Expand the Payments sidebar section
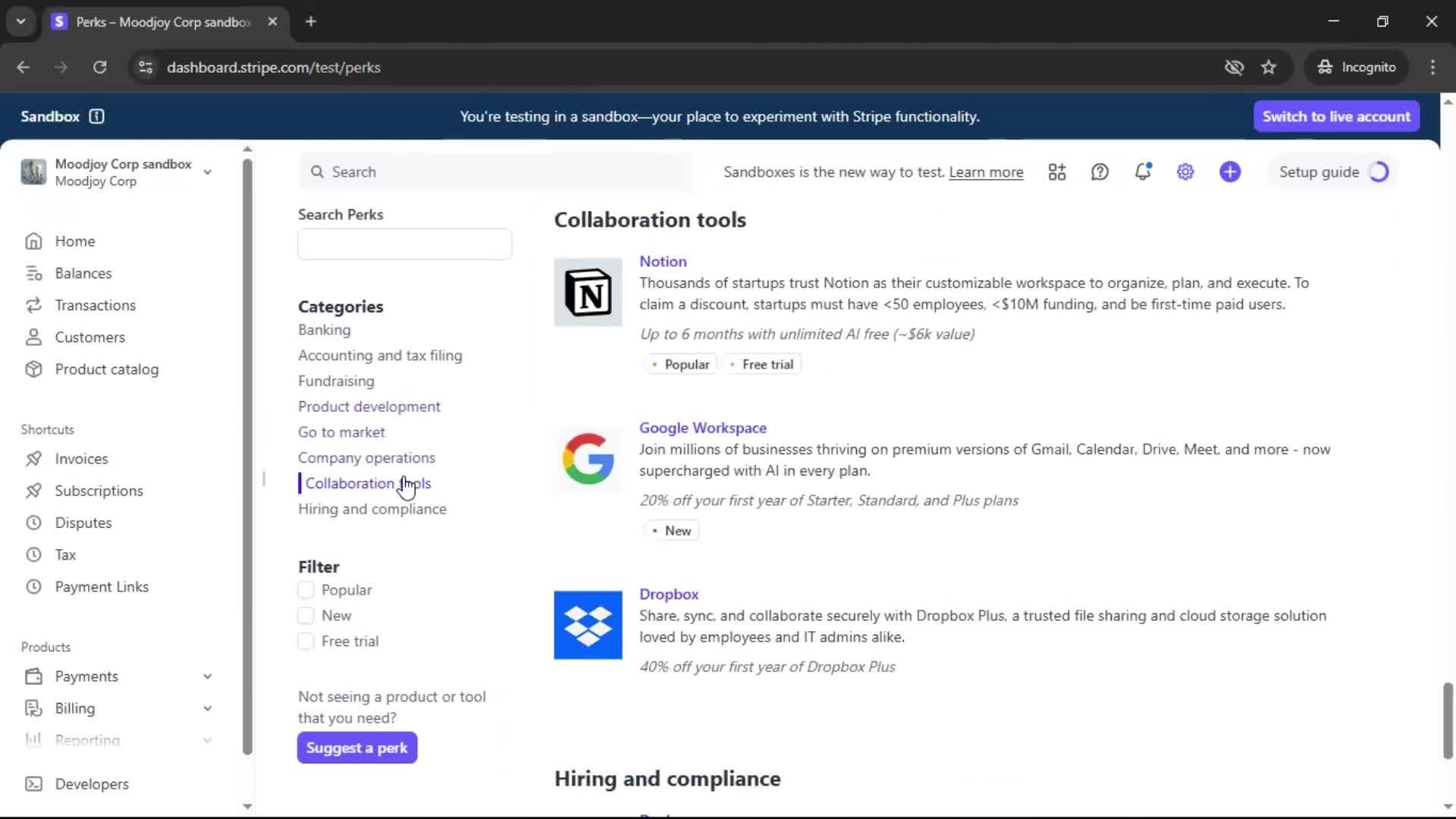 pyautogui.click(x=207, y=676)
